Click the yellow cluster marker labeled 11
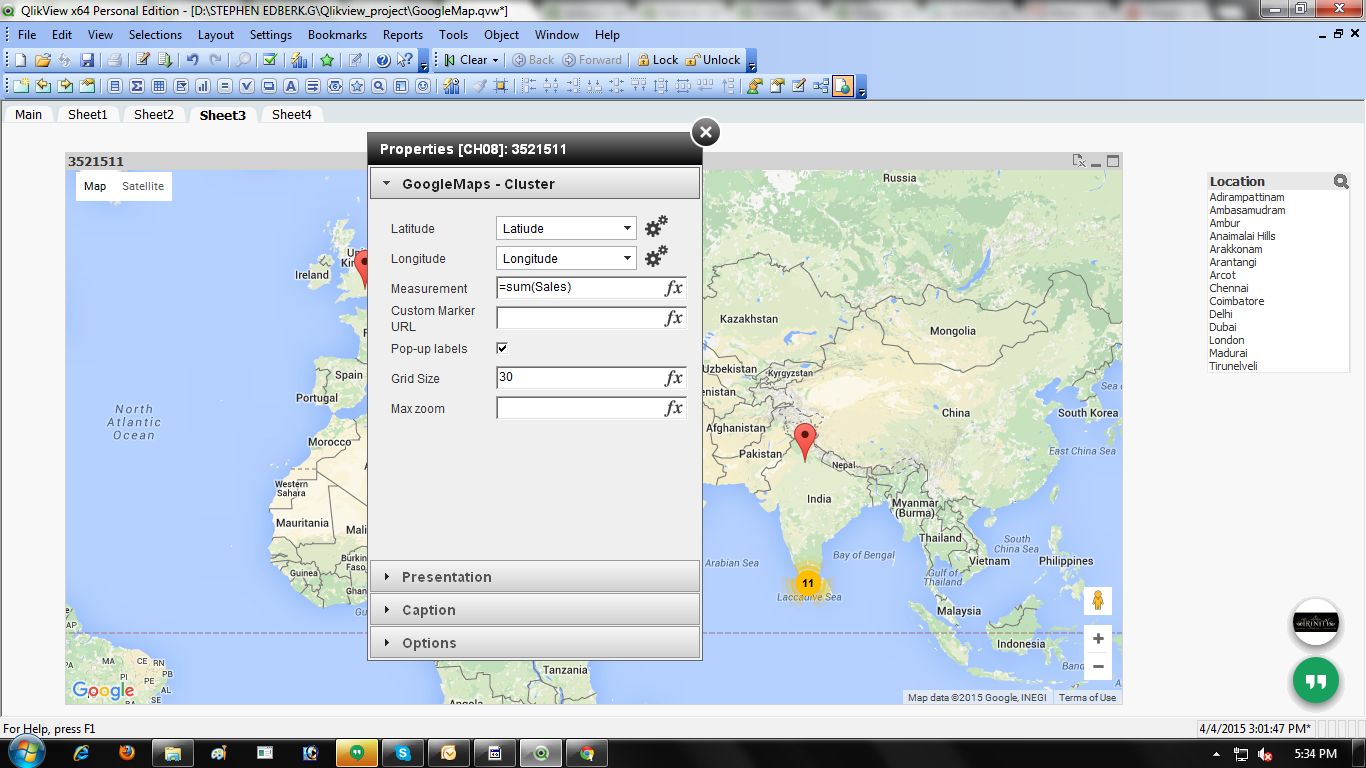Screen dimensions: 1366x768 tap(807, 583)
